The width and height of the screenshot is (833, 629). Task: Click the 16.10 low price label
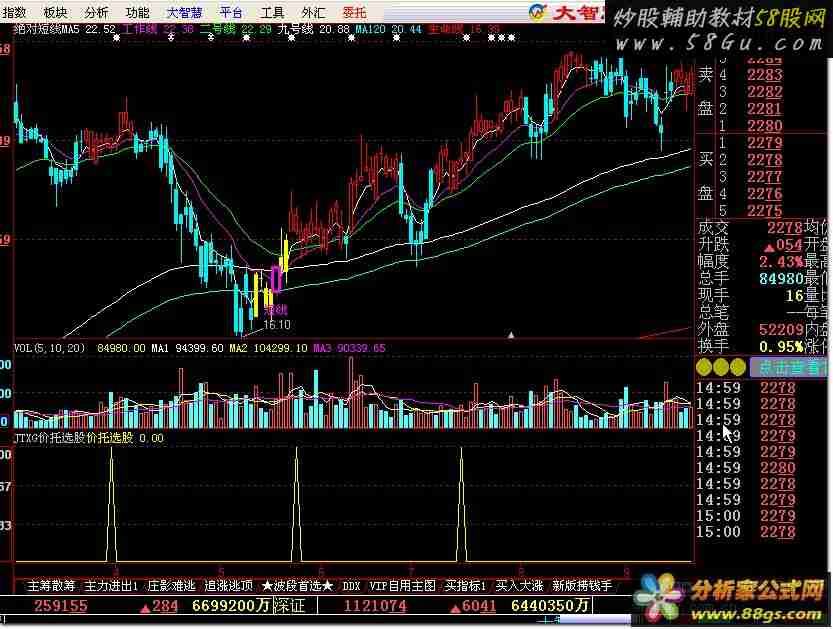[x=277, y=325]
